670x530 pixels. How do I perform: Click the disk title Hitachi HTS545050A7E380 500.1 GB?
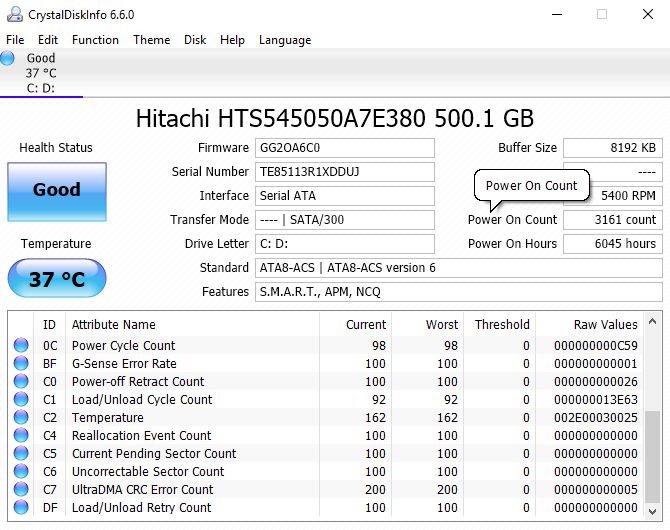[335, 118]
